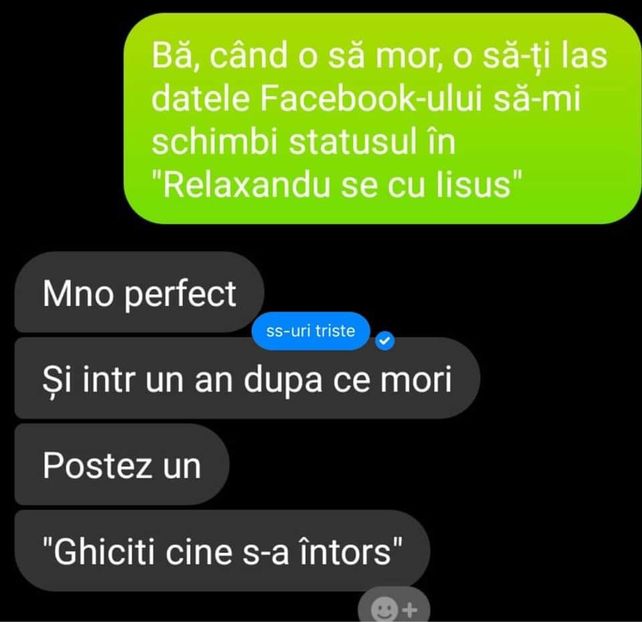The image size is (642, 622).
Task: Select the "Postez un" message bubble
Action: tap(122, 465)
